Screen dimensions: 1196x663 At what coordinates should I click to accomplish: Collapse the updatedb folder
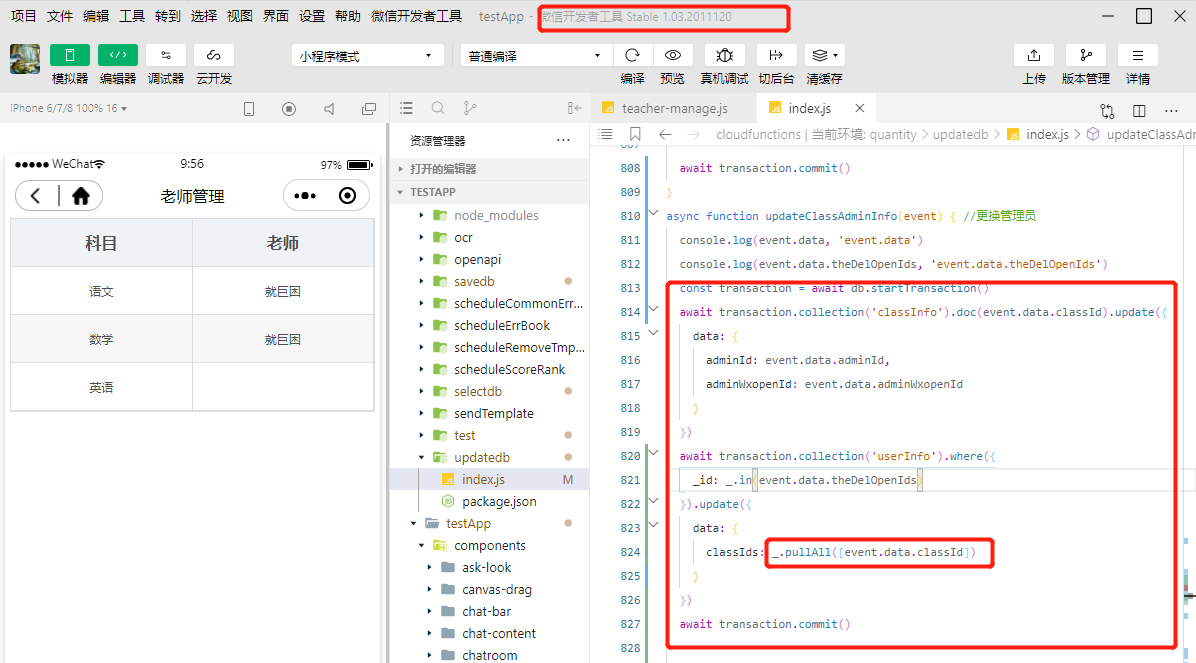(x=490, y=458)
